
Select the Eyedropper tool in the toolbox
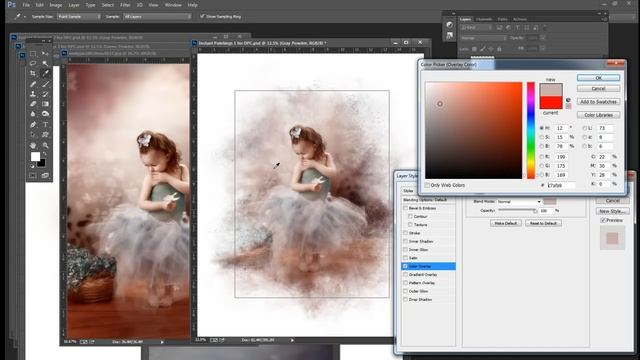tap(45, 73)
